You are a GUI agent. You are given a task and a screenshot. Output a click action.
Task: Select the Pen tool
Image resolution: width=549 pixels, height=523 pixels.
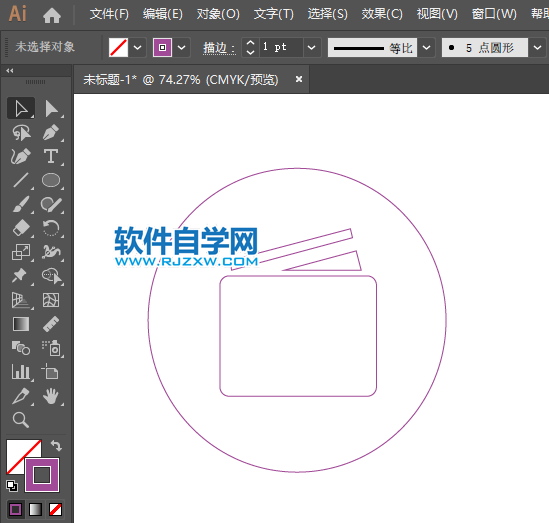[x=51, y=132]
